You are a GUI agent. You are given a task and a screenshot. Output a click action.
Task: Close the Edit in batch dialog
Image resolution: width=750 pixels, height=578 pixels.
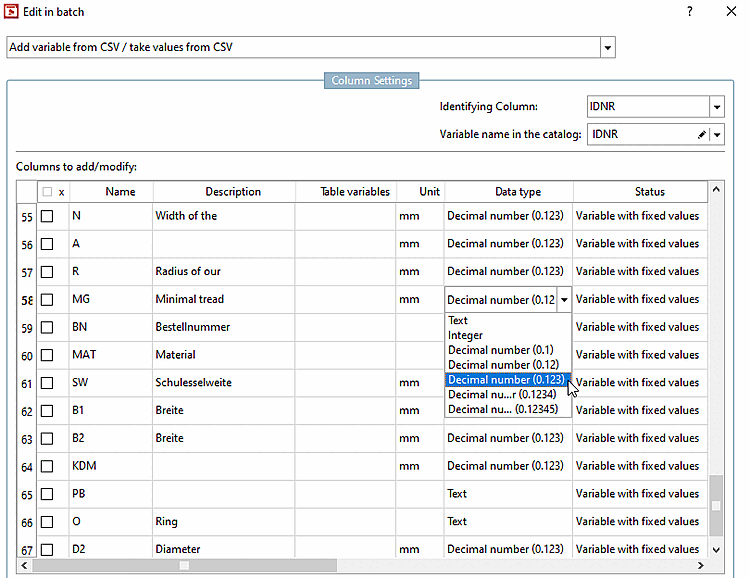731,11
